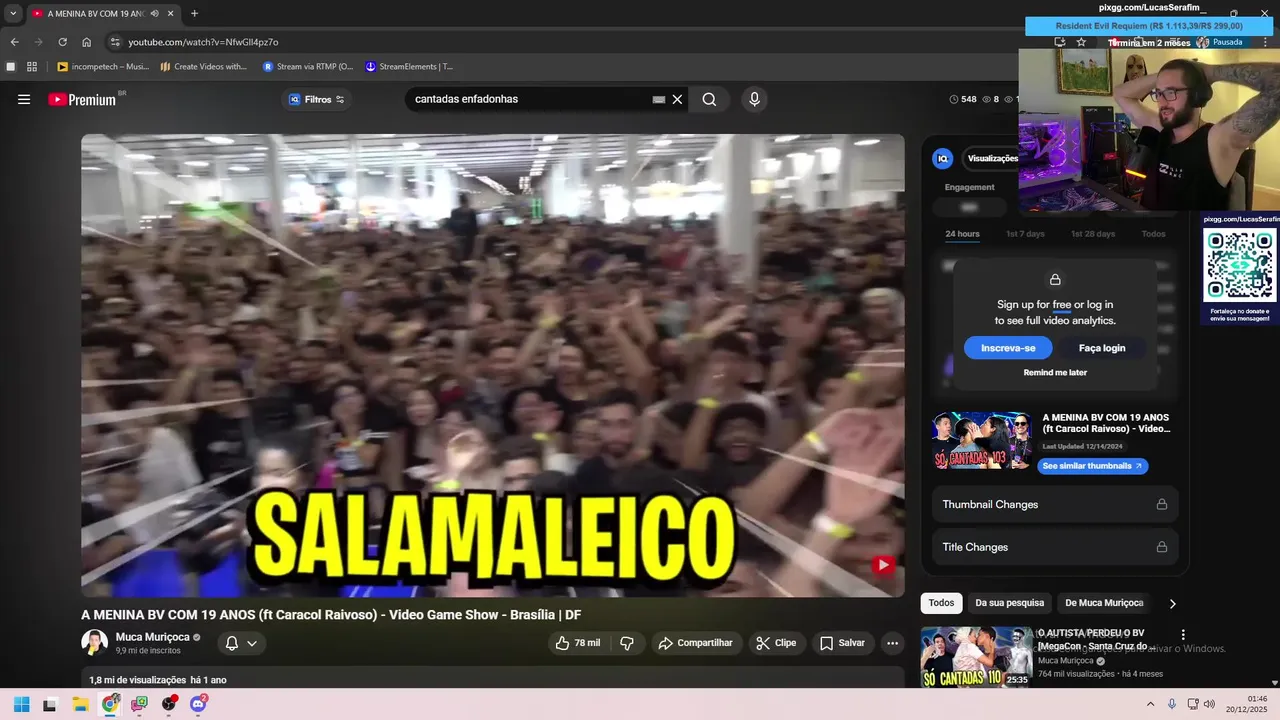Click See similar thumbnails
Viewport: 1280px width, 720px height.
1092,466
